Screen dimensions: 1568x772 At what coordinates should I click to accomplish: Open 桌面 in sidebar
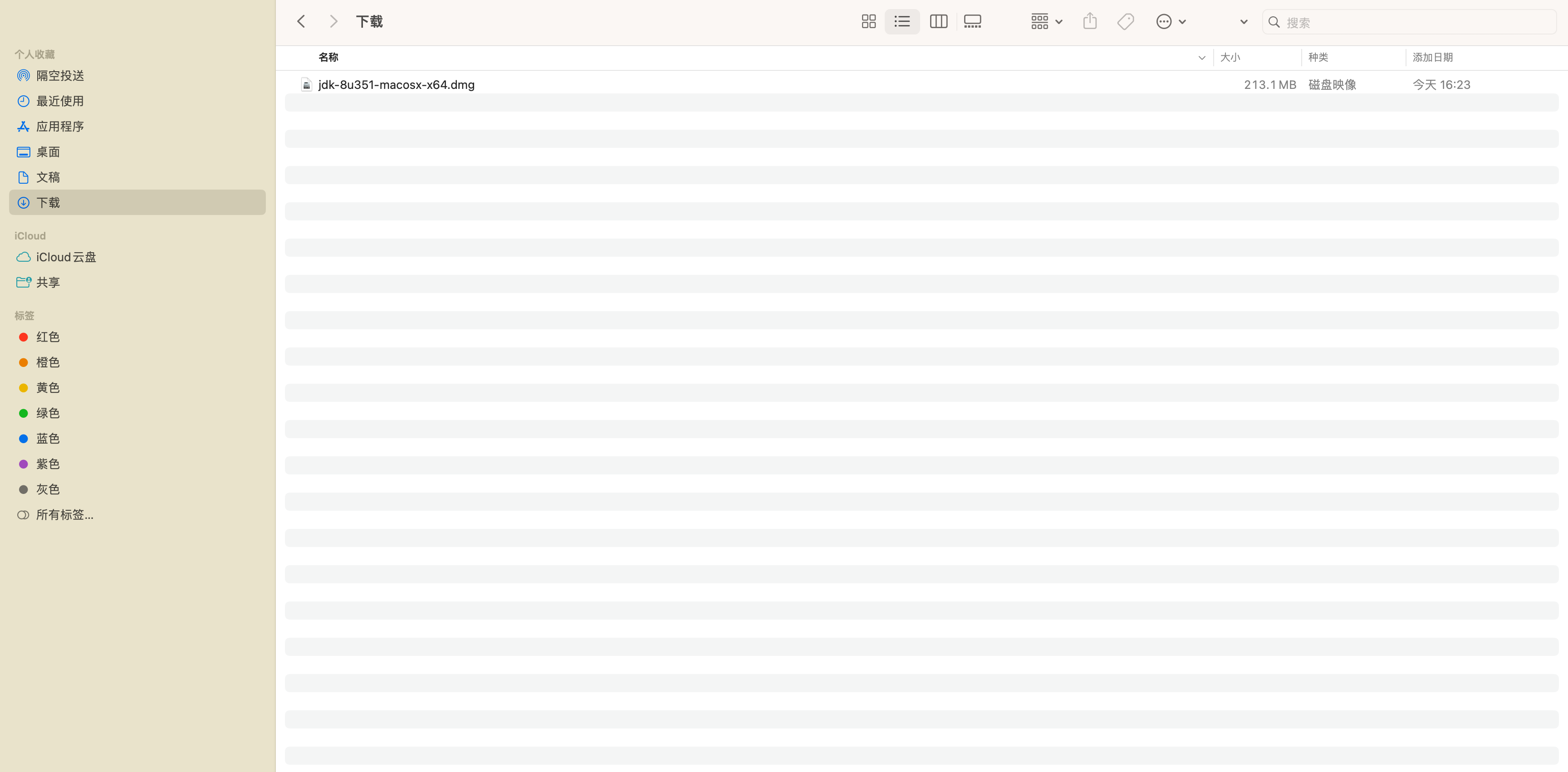click(x=137, y=152)
